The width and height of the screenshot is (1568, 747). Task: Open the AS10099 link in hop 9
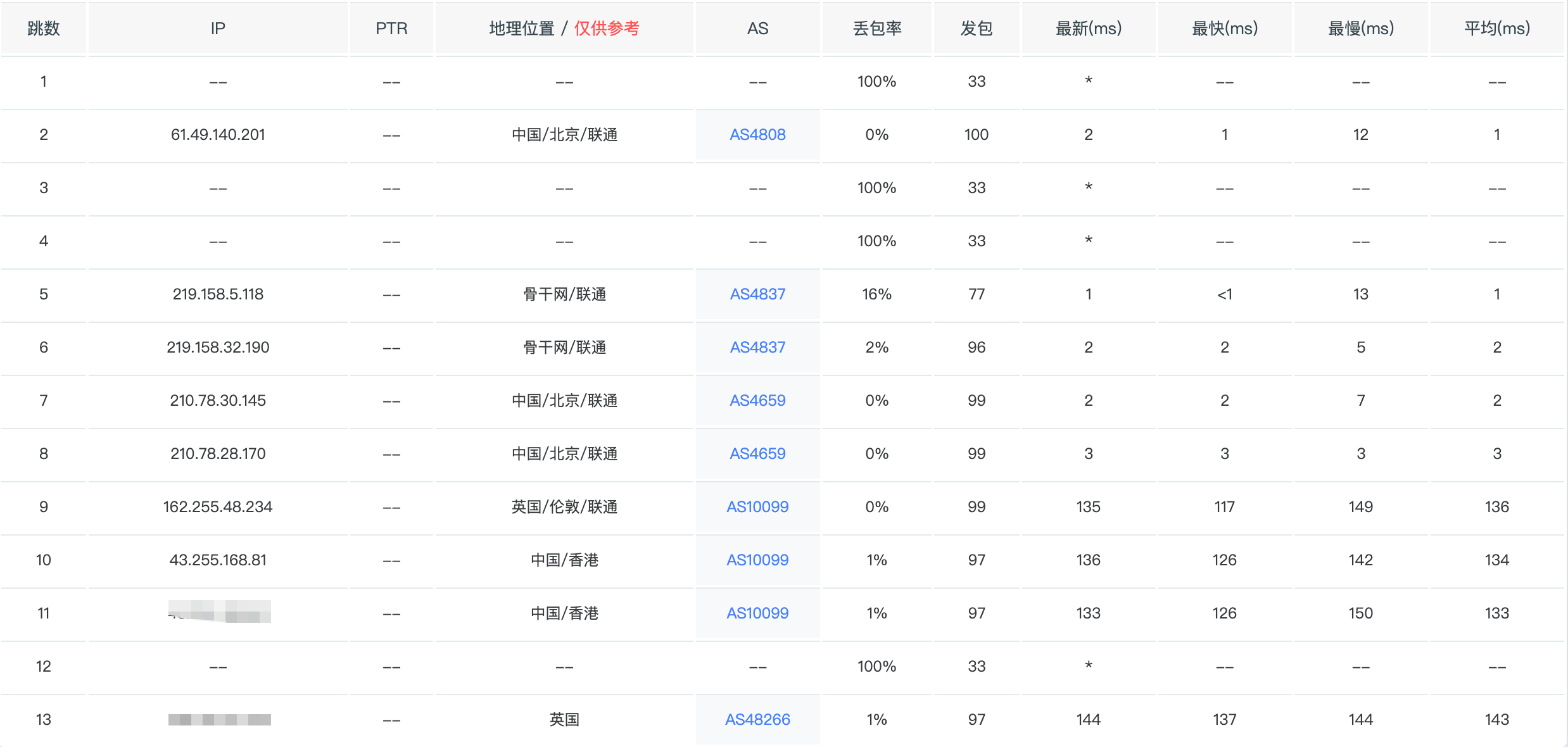757,507
